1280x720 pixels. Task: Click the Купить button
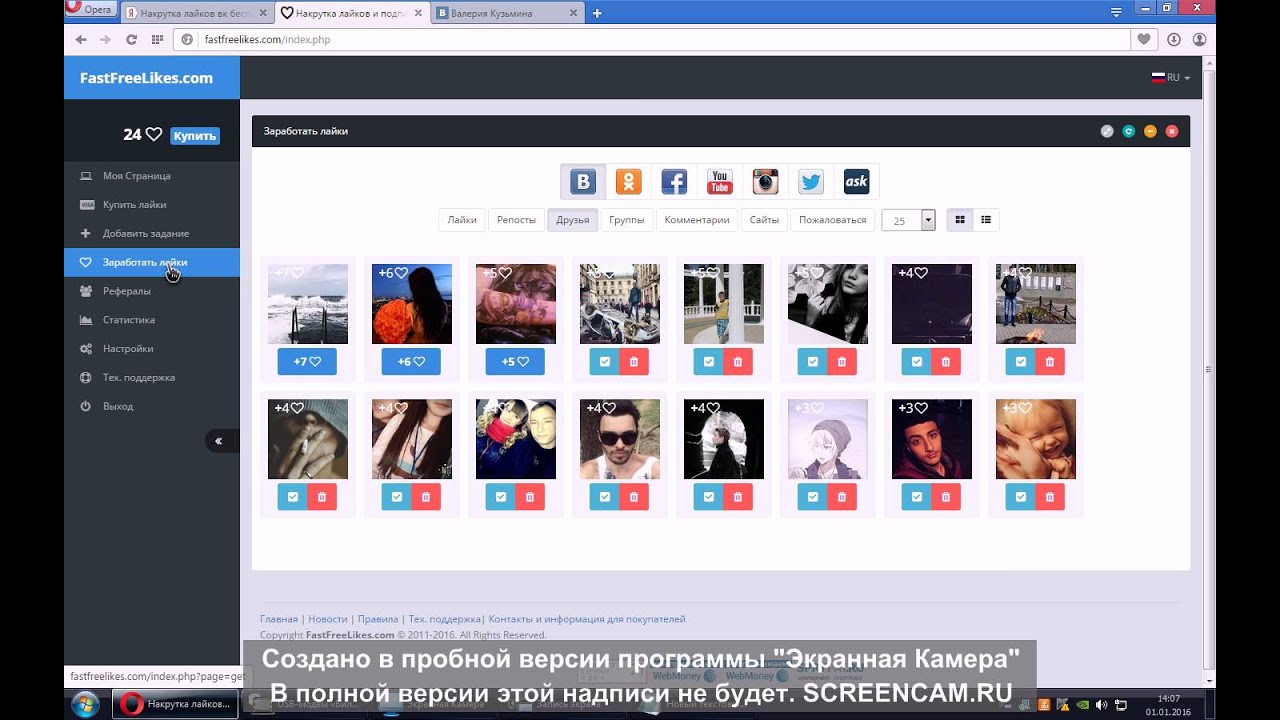(x=195, y=136)
